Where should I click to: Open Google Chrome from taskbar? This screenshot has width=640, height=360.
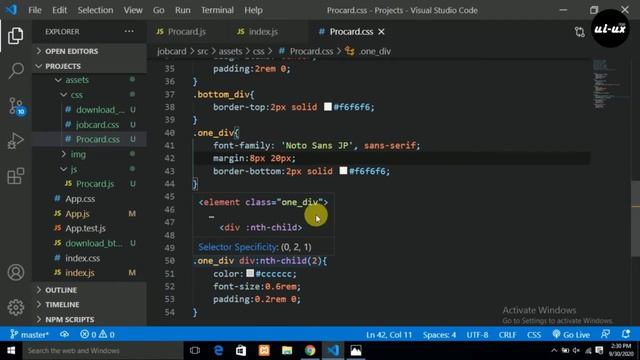coord(310,351)
